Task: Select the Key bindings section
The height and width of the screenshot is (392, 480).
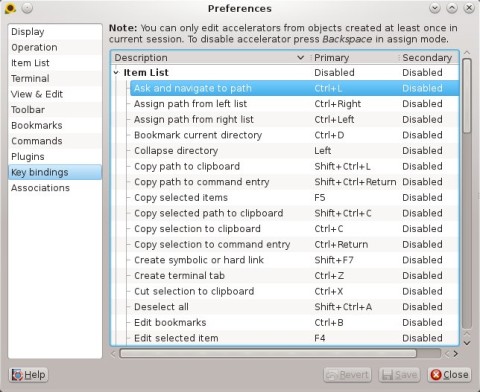Action: (55, 172)
